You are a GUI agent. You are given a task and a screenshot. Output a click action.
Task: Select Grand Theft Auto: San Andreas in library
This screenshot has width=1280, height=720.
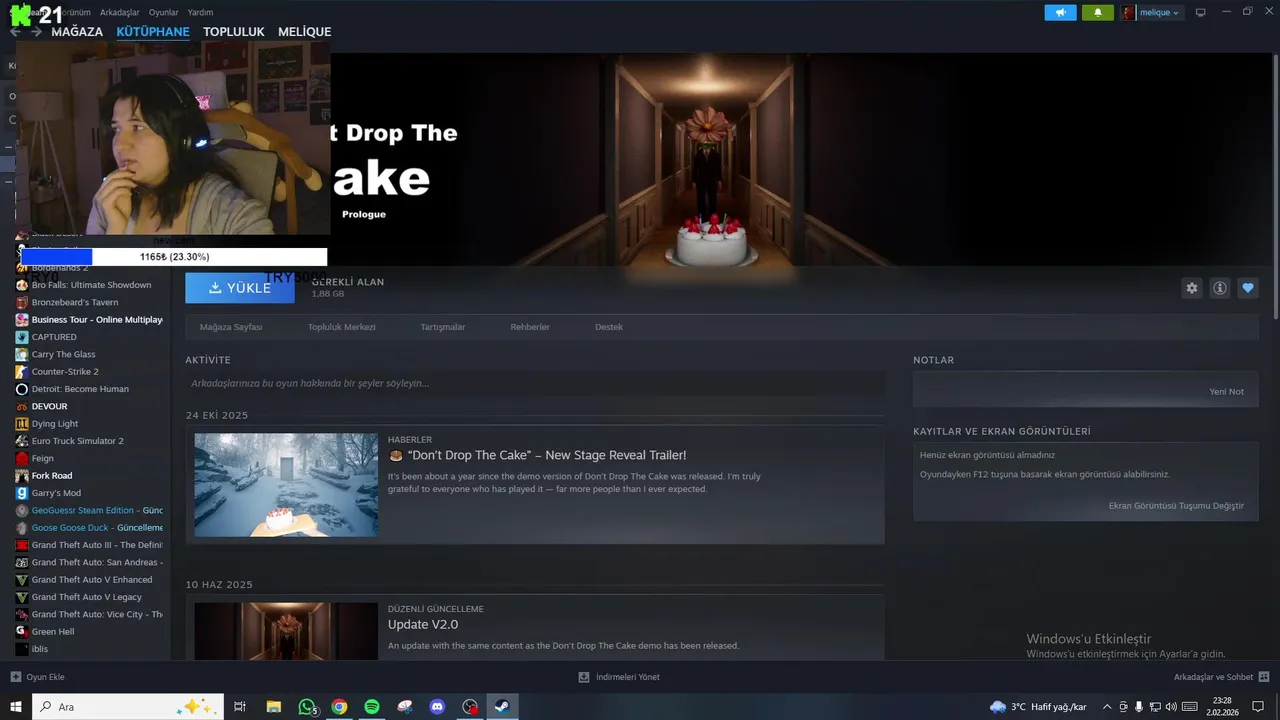[x=96, y=562]
